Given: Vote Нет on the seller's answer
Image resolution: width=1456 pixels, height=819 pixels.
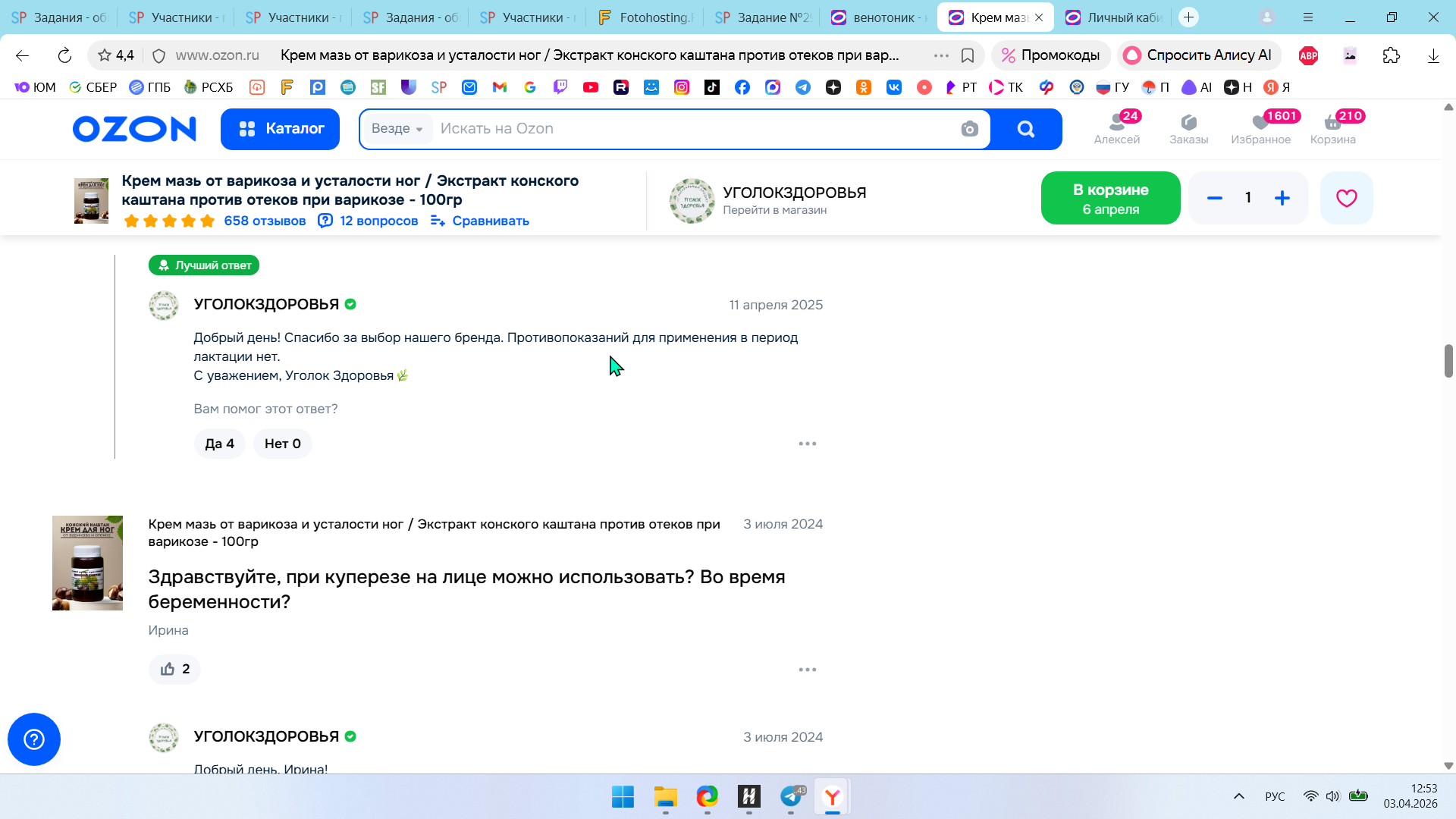Looking at the screenshot, I should (282, 444).
